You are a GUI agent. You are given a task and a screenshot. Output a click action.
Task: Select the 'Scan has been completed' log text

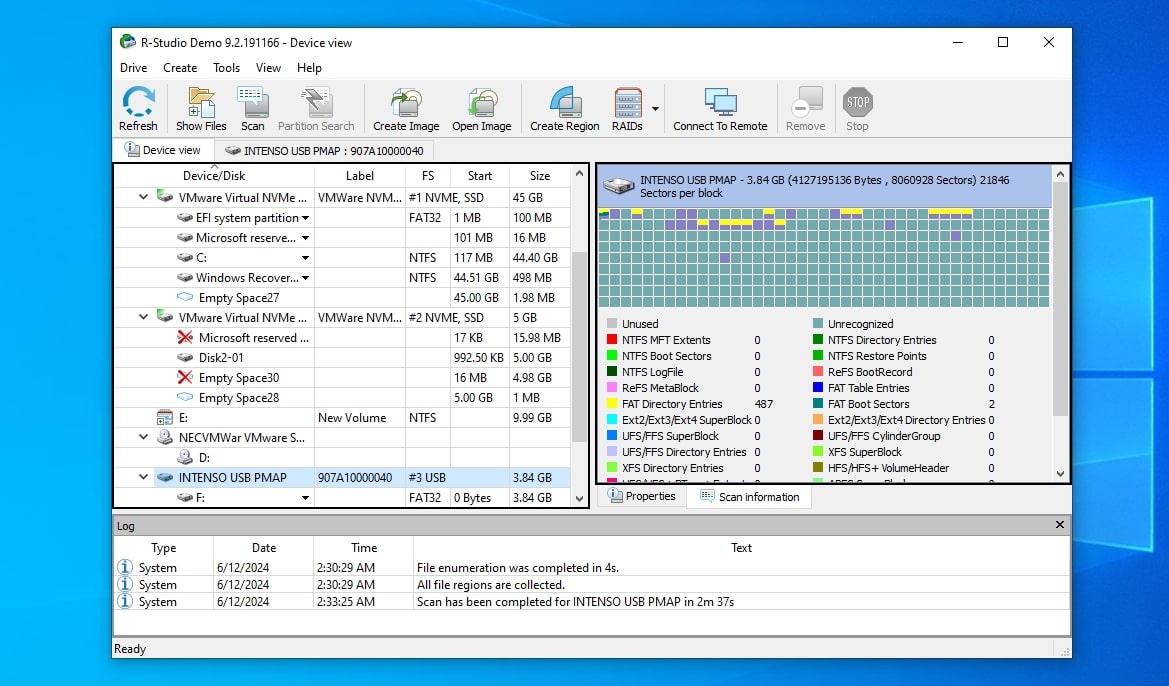tap(575, 602)
